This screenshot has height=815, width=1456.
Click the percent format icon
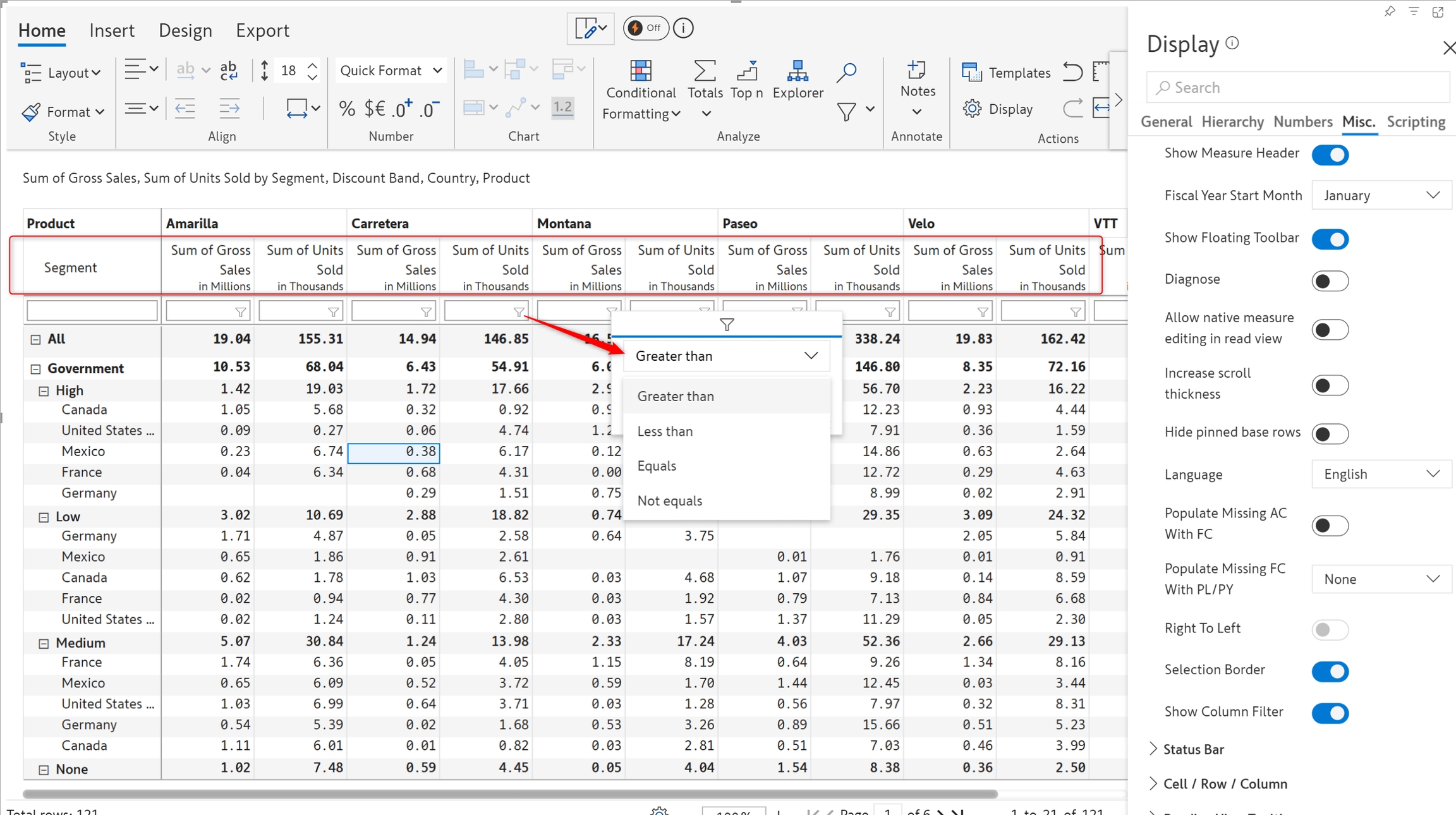346,109
